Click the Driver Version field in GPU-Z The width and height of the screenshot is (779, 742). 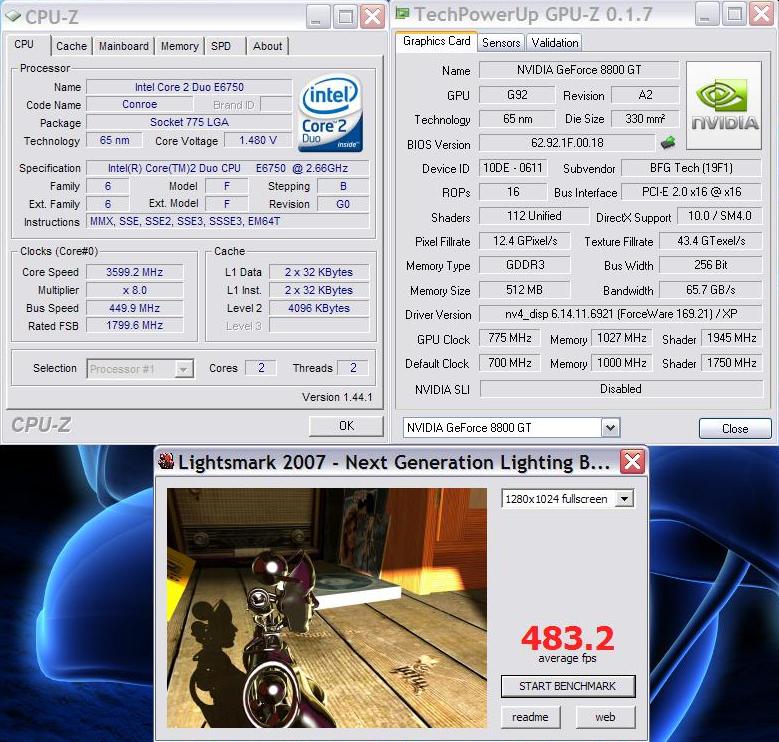(x=621, y=314)
